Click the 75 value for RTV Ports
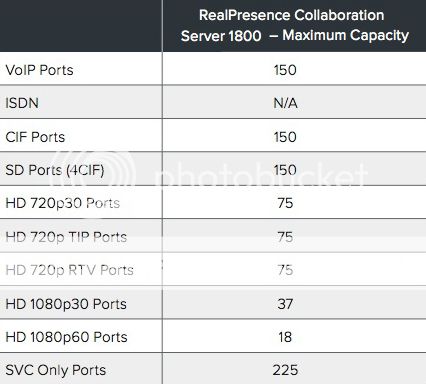This screenshot has width=426, height=384. coord(285,270)
